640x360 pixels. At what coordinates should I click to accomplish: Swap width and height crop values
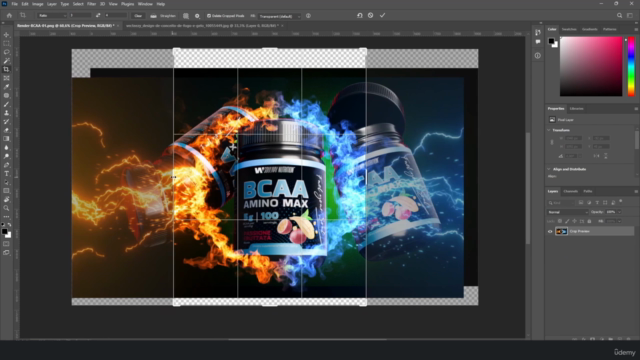coord(98,16)
